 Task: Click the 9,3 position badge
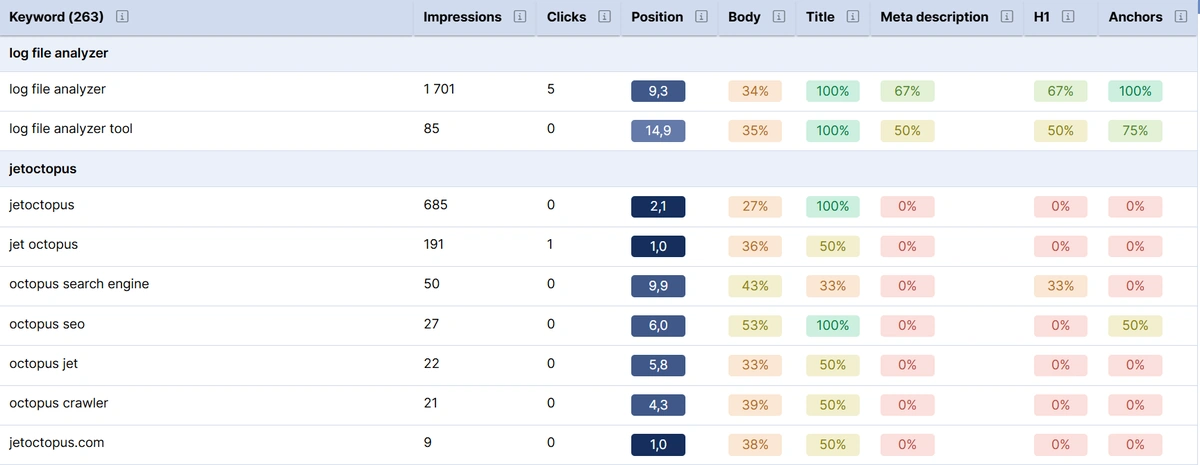[x=658, y=91]
